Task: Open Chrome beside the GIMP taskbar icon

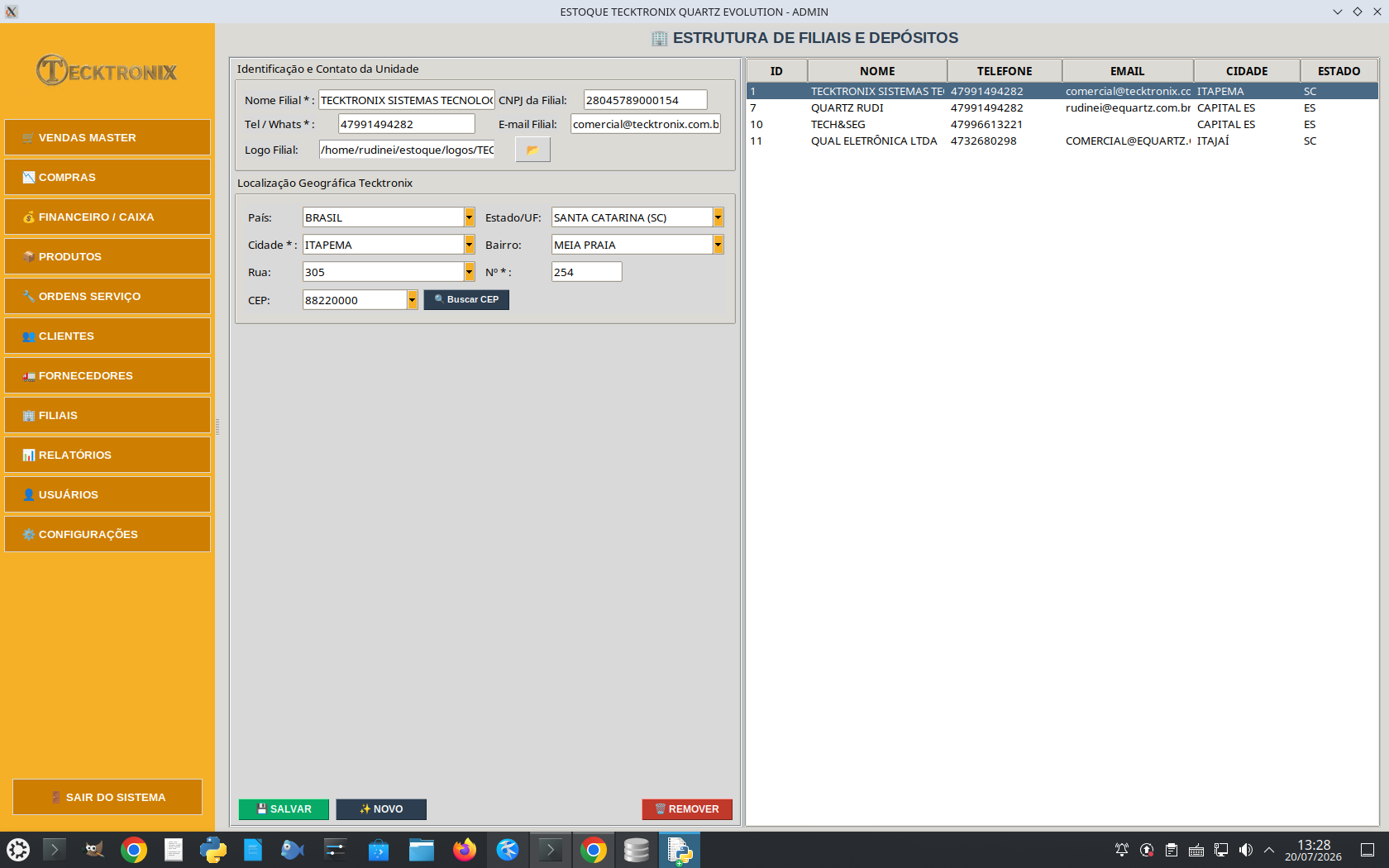Action: click(134, 850)
